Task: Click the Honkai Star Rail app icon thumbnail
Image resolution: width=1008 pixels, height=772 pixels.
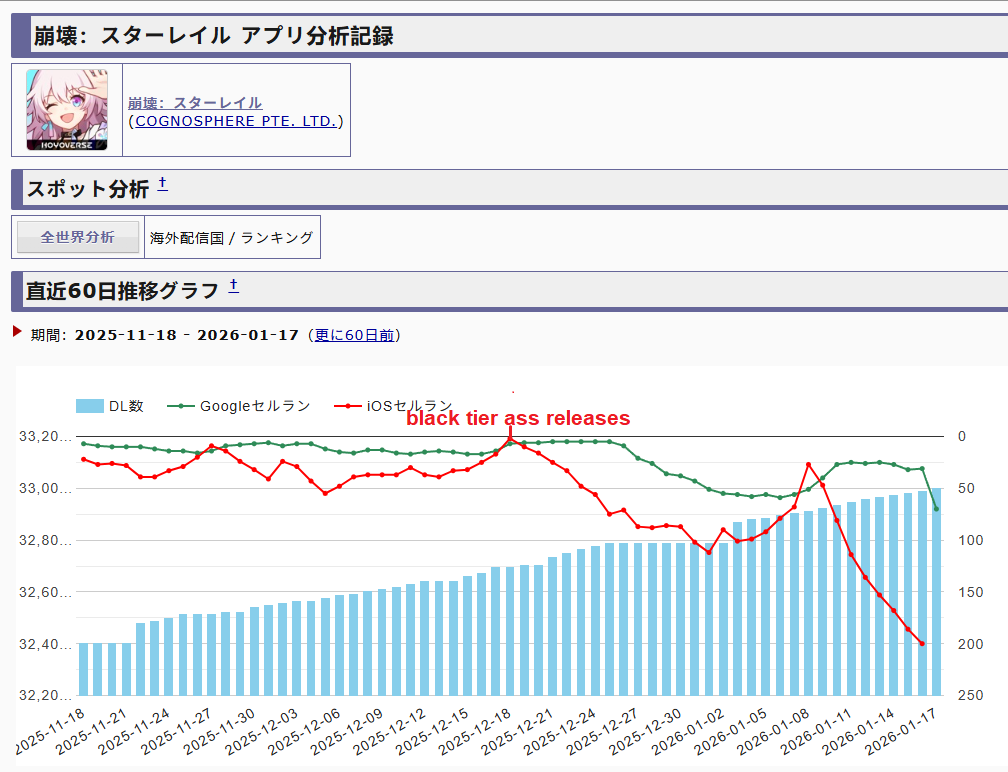Action: pos(67,110)
